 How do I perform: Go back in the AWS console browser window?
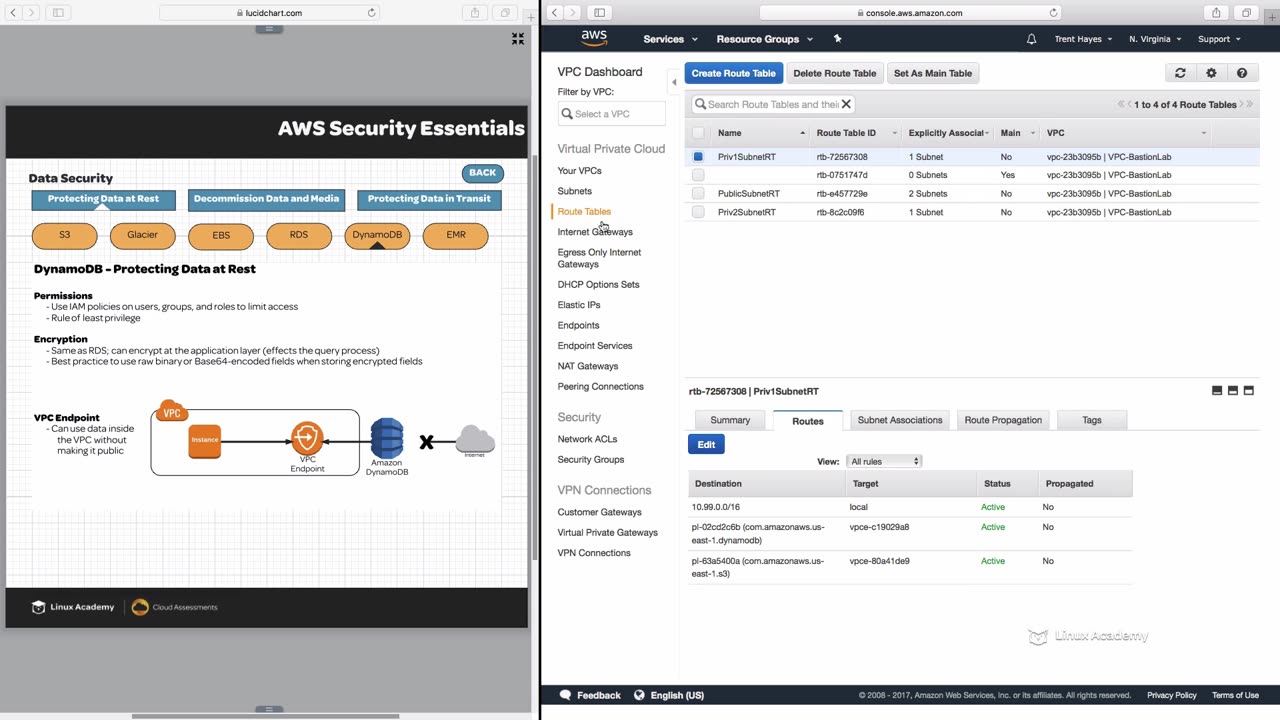[x=554, y=13]
